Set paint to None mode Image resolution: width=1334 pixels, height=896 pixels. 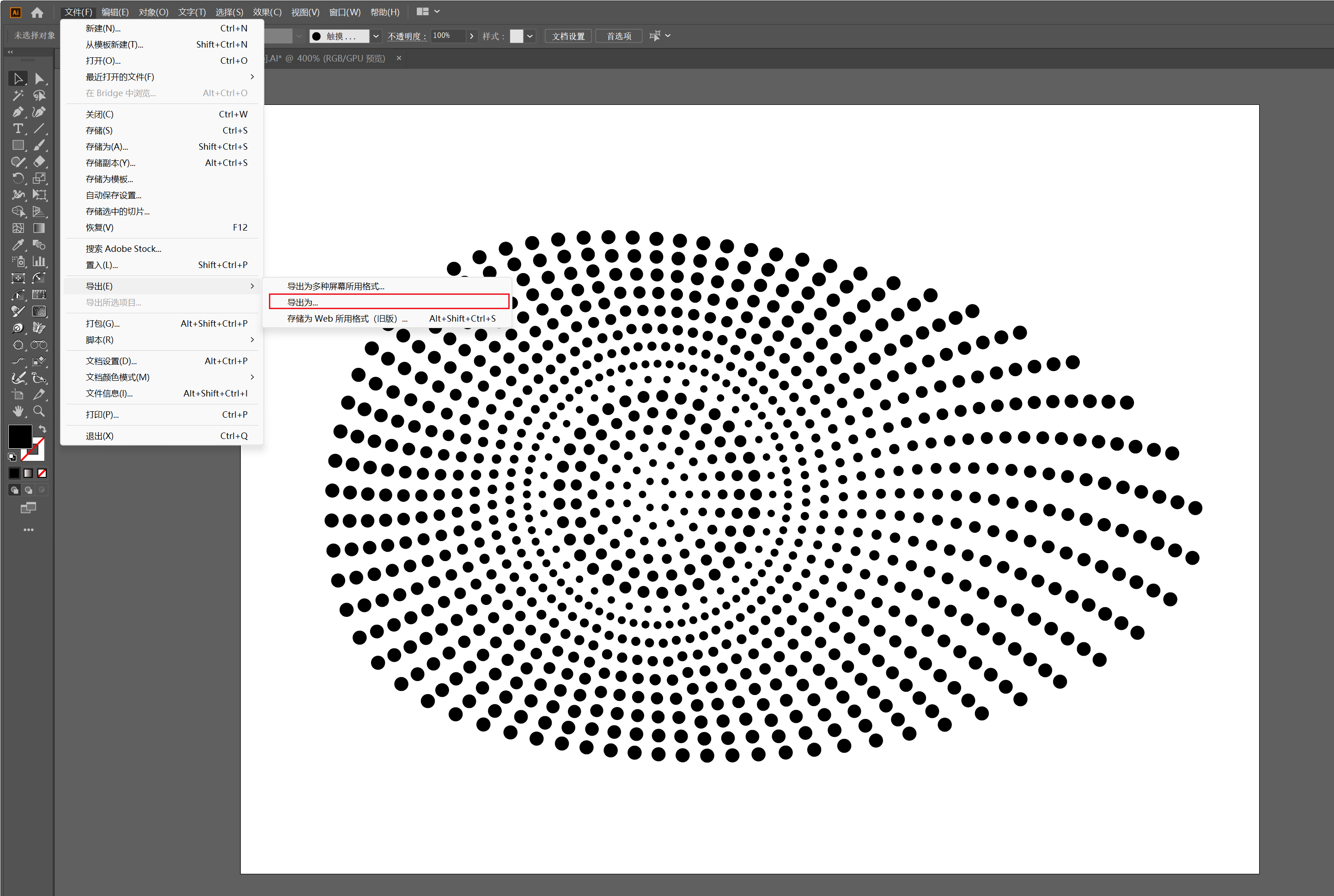click(x=42, y=473)
